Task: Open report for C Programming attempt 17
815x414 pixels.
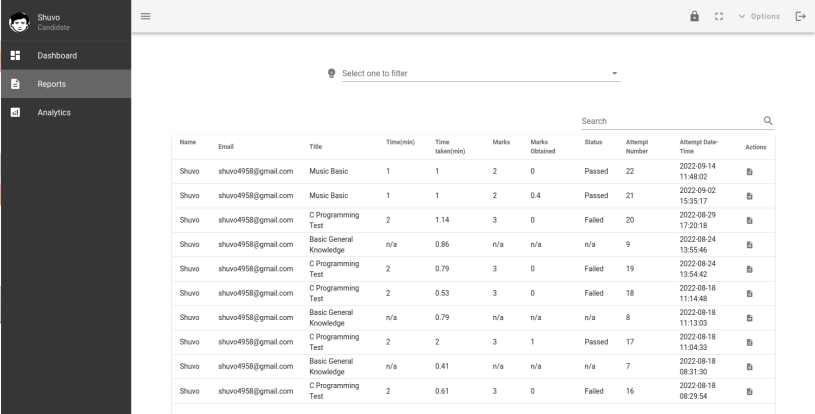Action: (749, 343)
